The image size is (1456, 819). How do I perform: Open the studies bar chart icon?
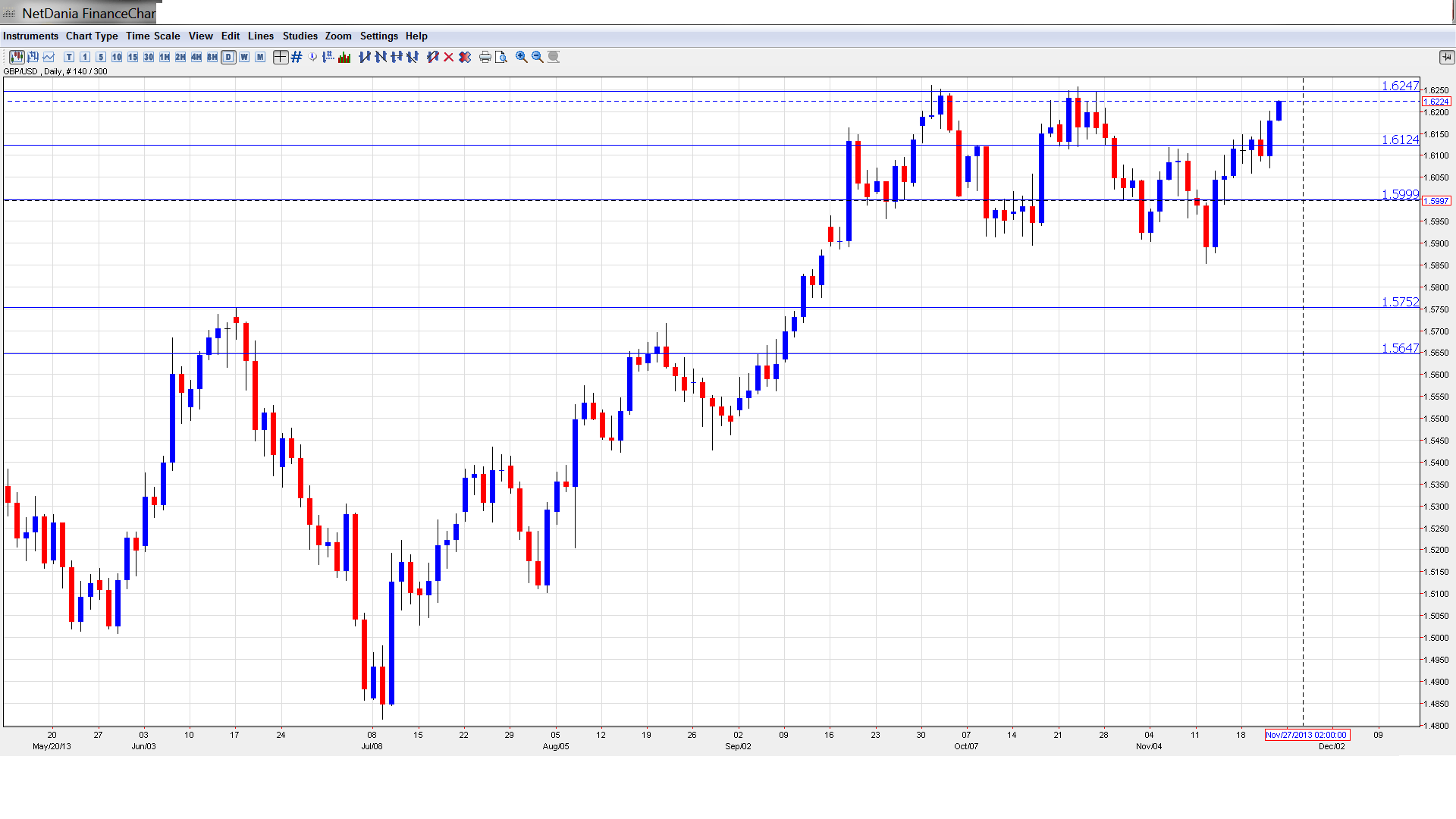(x=344, y=57)
